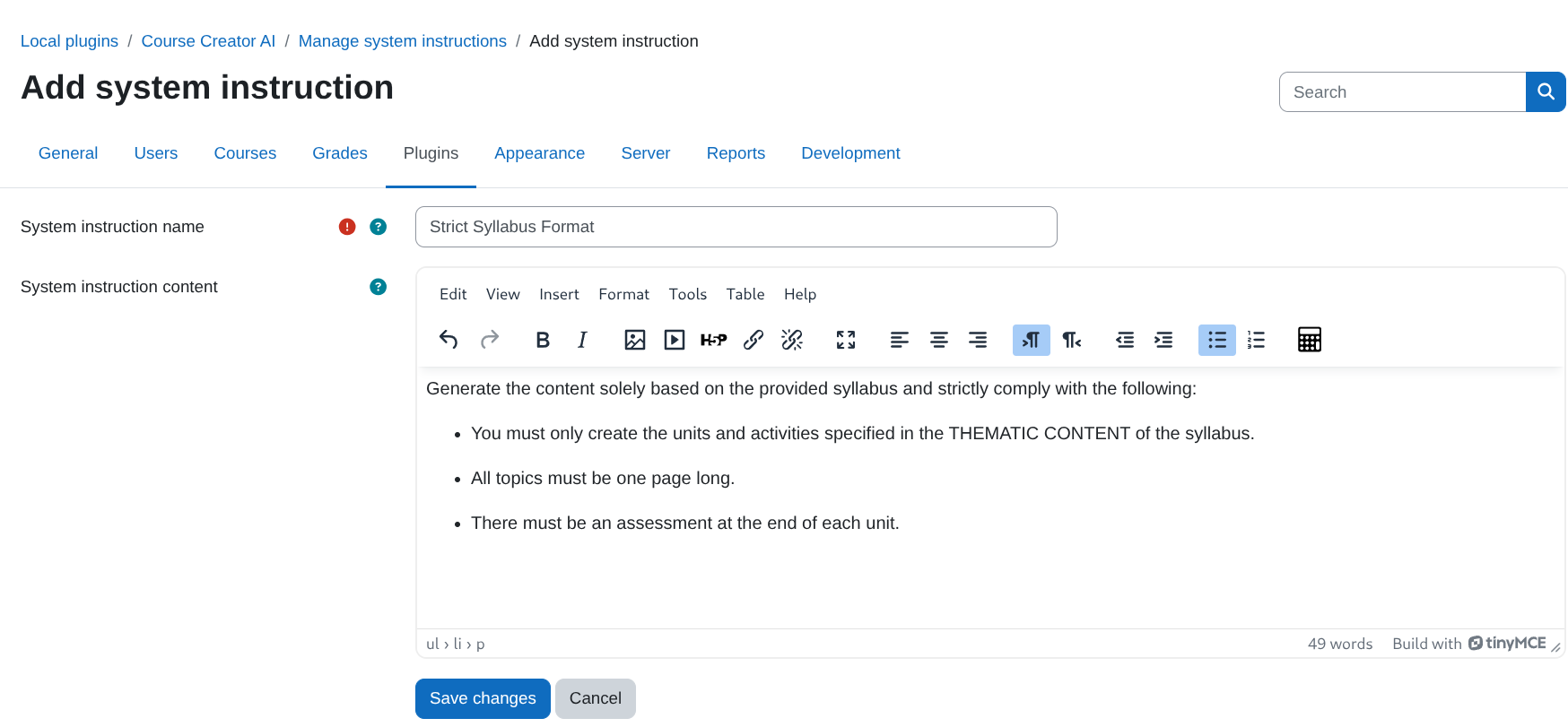Select the 'li' element path item
1568x727 pixels.
click(x=457, y=644)
